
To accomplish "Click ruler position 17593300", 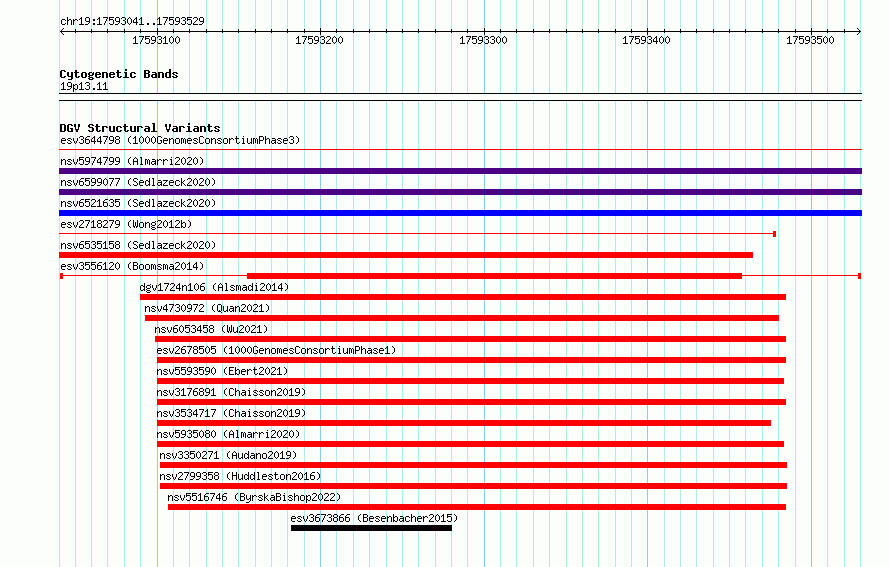I will pos(483,40).
